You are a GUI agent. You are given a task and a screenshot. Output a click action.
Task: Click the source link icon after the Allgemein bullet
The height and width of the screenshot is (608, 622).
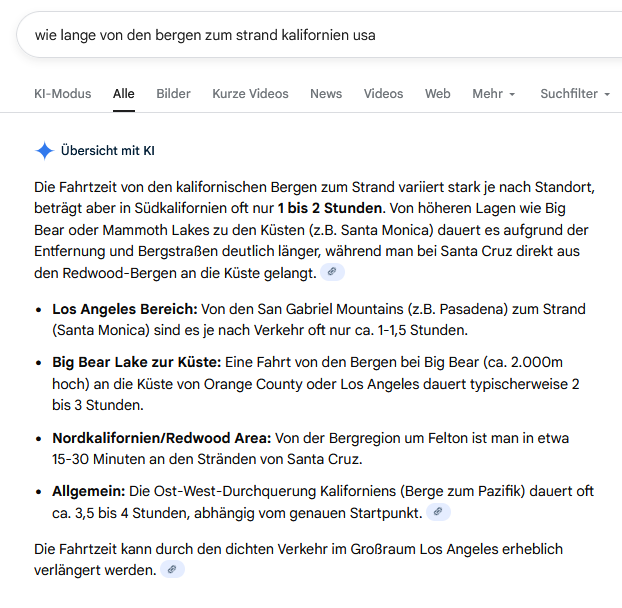tap(438, 512)
